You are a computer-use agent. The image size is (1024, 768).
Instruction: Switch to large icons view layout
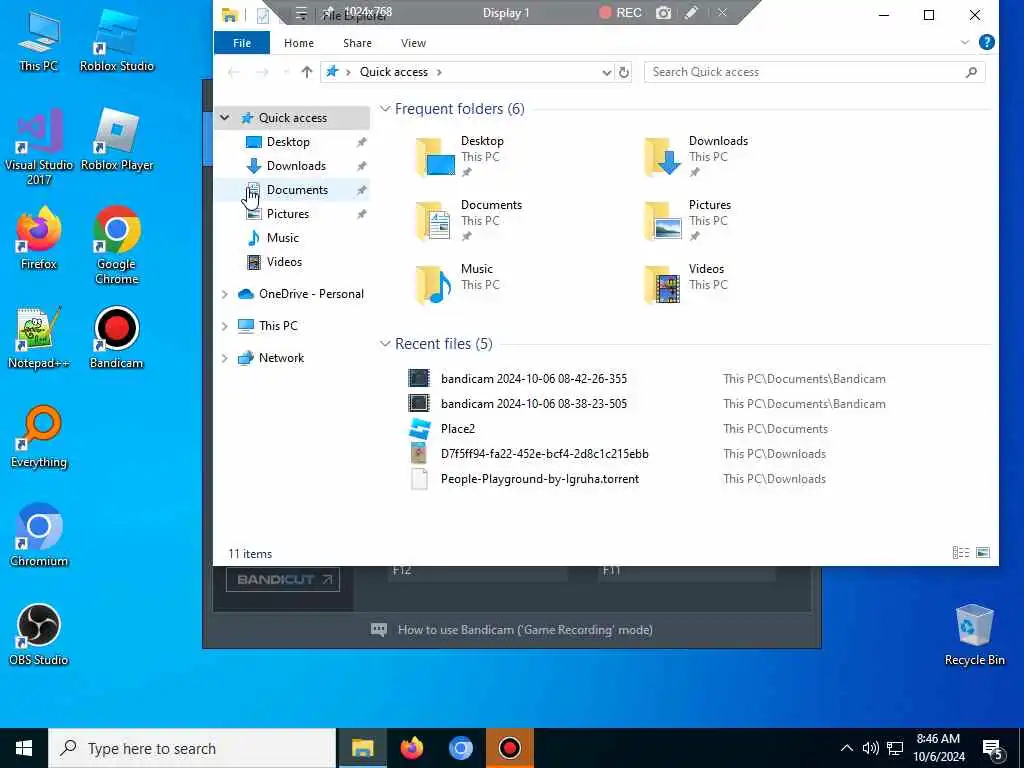(x=983, y=553)
